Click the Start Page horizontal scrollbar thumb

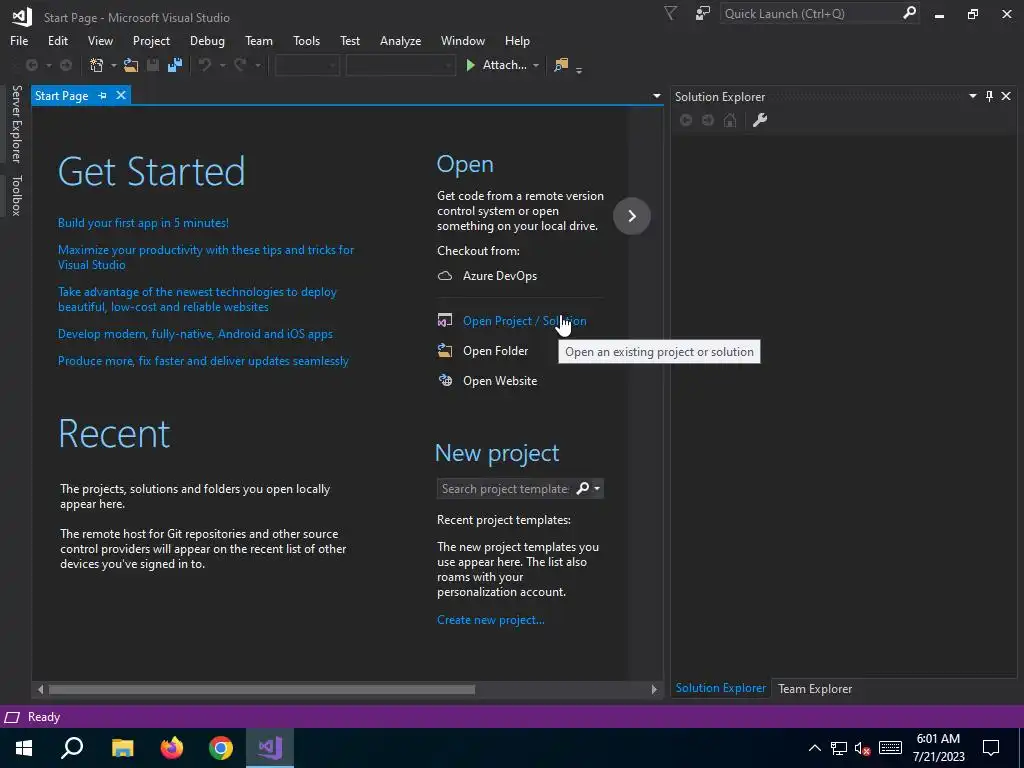click(262, 689)
